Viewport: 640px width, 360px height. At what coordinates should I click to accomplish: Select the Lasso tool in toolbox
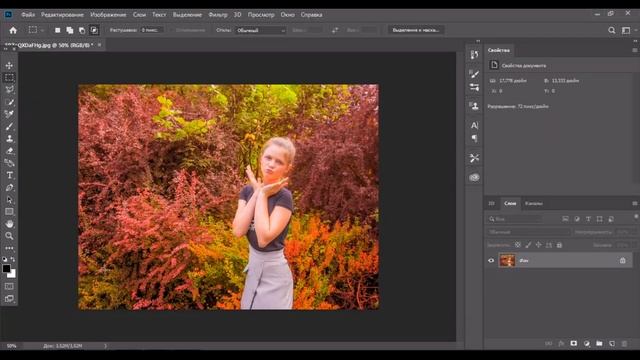pos(9,90)
